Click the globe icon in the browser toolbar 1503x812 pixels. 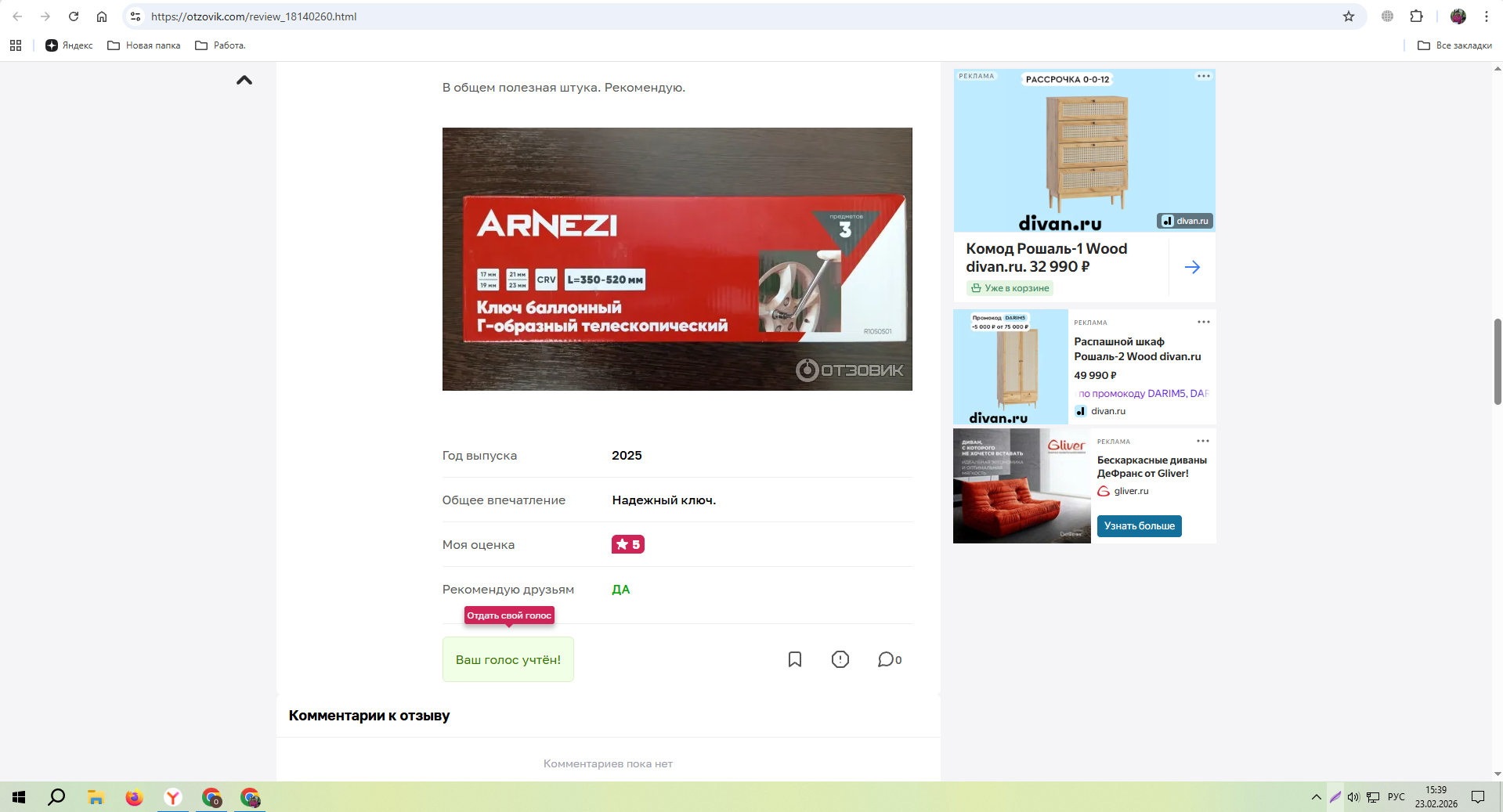pos(1388,16)
